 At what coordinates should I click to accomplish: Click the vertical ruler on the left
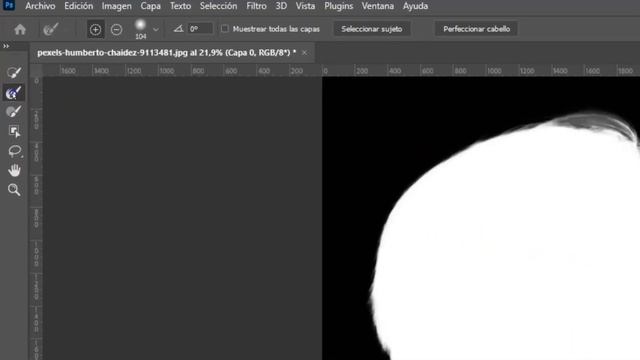tap(36, 218)
